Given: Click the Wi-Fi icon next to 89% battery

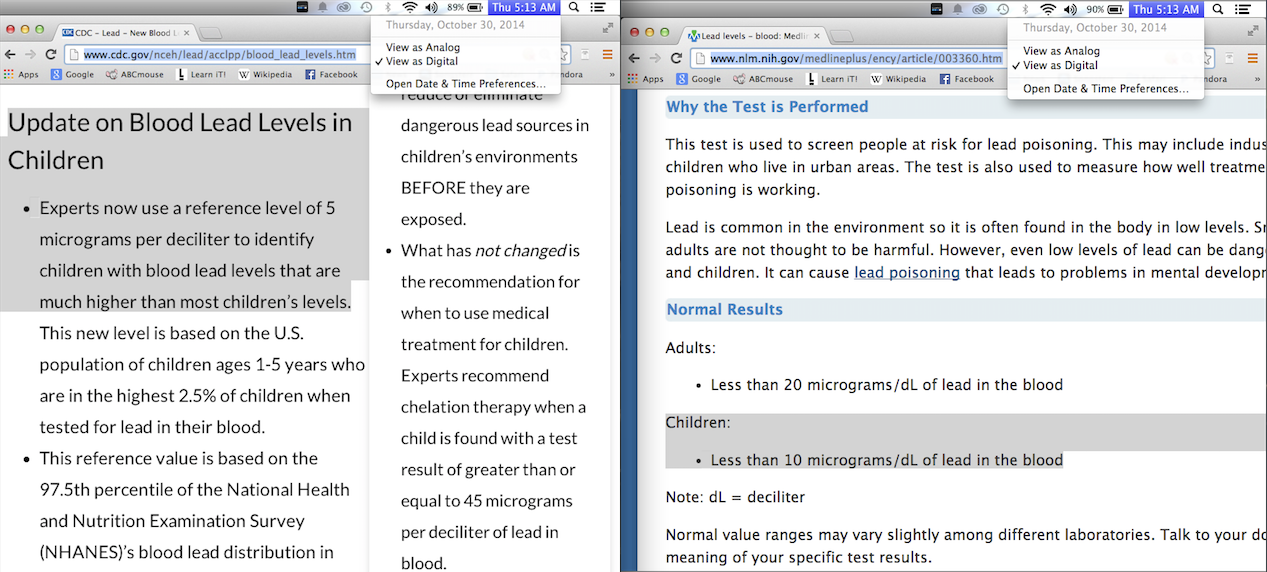Looking at the screenshot, I should pos(409,7).
